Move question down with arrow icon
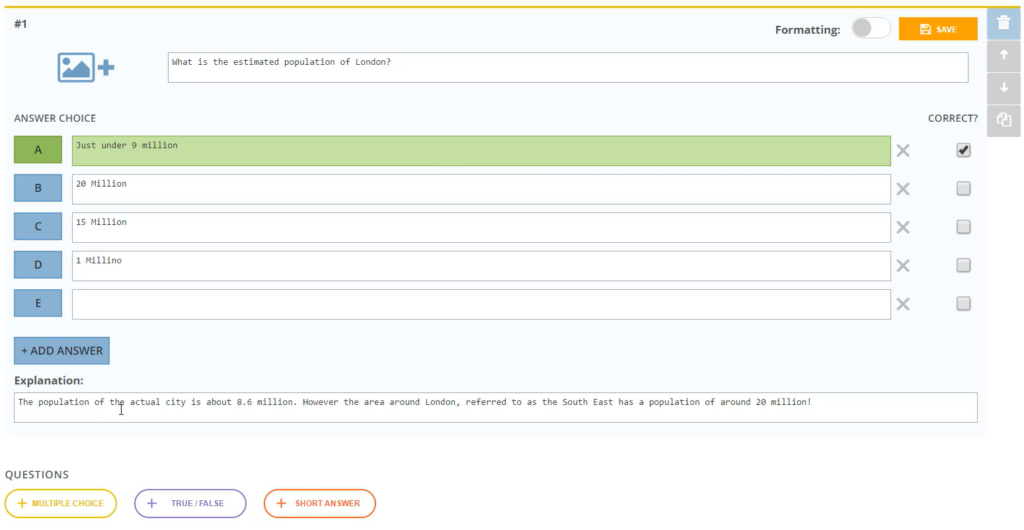Viewport: 1024px width, 530px height. tap(1004, 88)
